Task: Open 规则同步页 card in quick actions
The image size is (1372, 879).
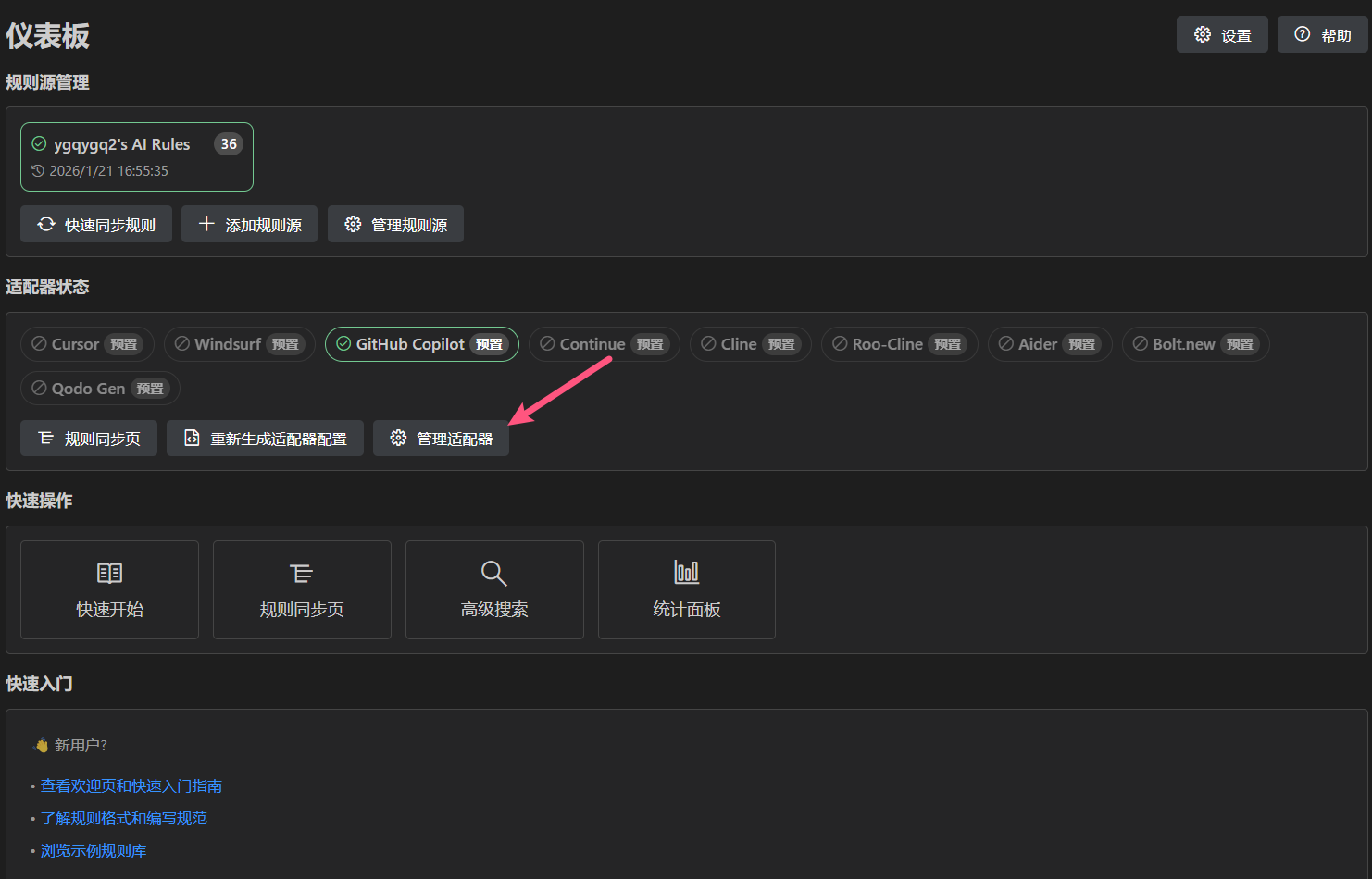Action: [x=302, y=589]
